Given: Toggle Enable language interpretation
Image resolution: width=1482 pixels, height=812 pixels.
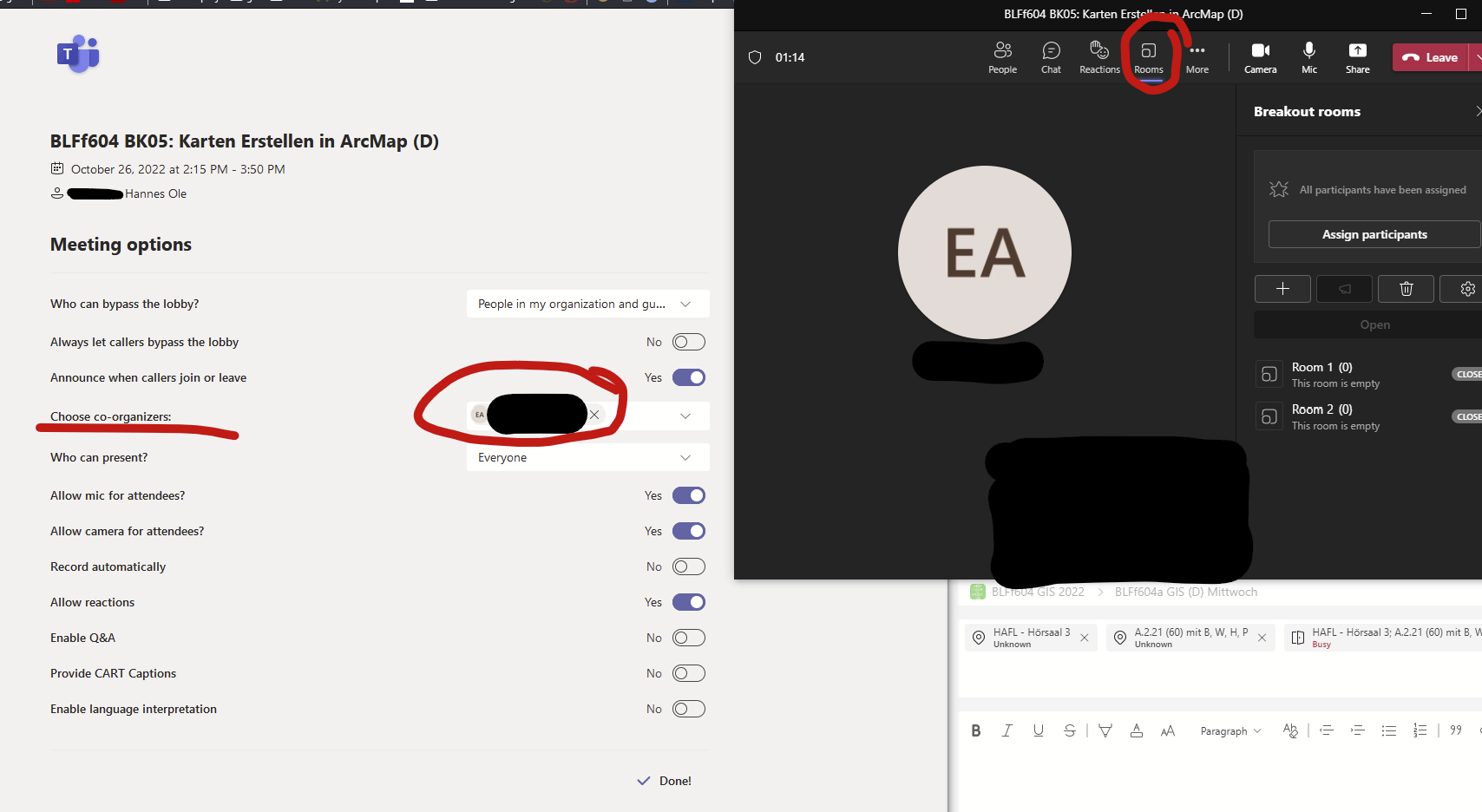Looking at the screenshot, I should (689, 709).
